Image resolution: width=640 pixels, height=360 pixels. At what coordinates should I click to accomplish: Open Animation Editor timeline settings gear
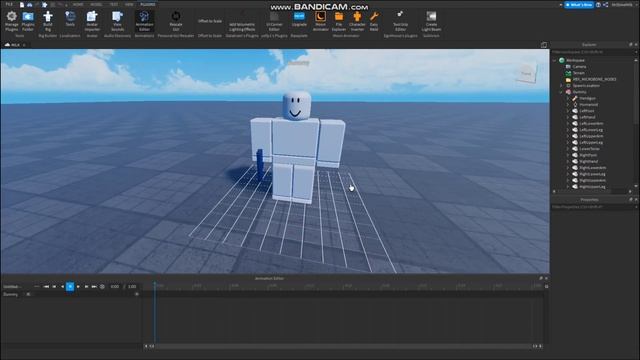pyautogui.click(x=547, y=287)
